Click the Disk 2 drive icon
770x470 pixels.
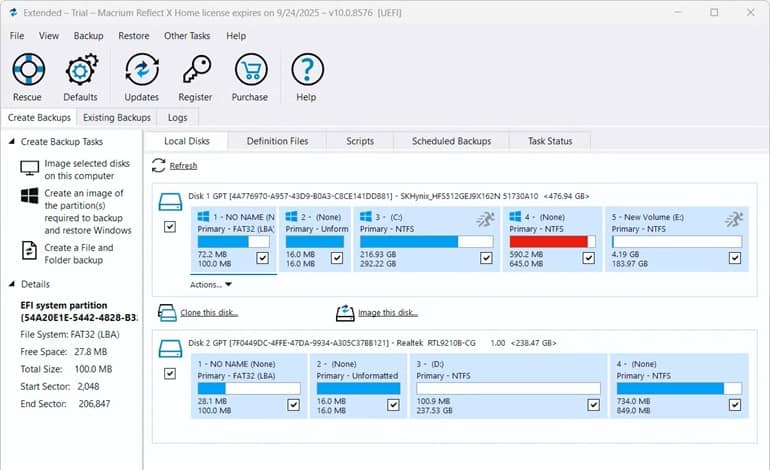tap(170, 349)
